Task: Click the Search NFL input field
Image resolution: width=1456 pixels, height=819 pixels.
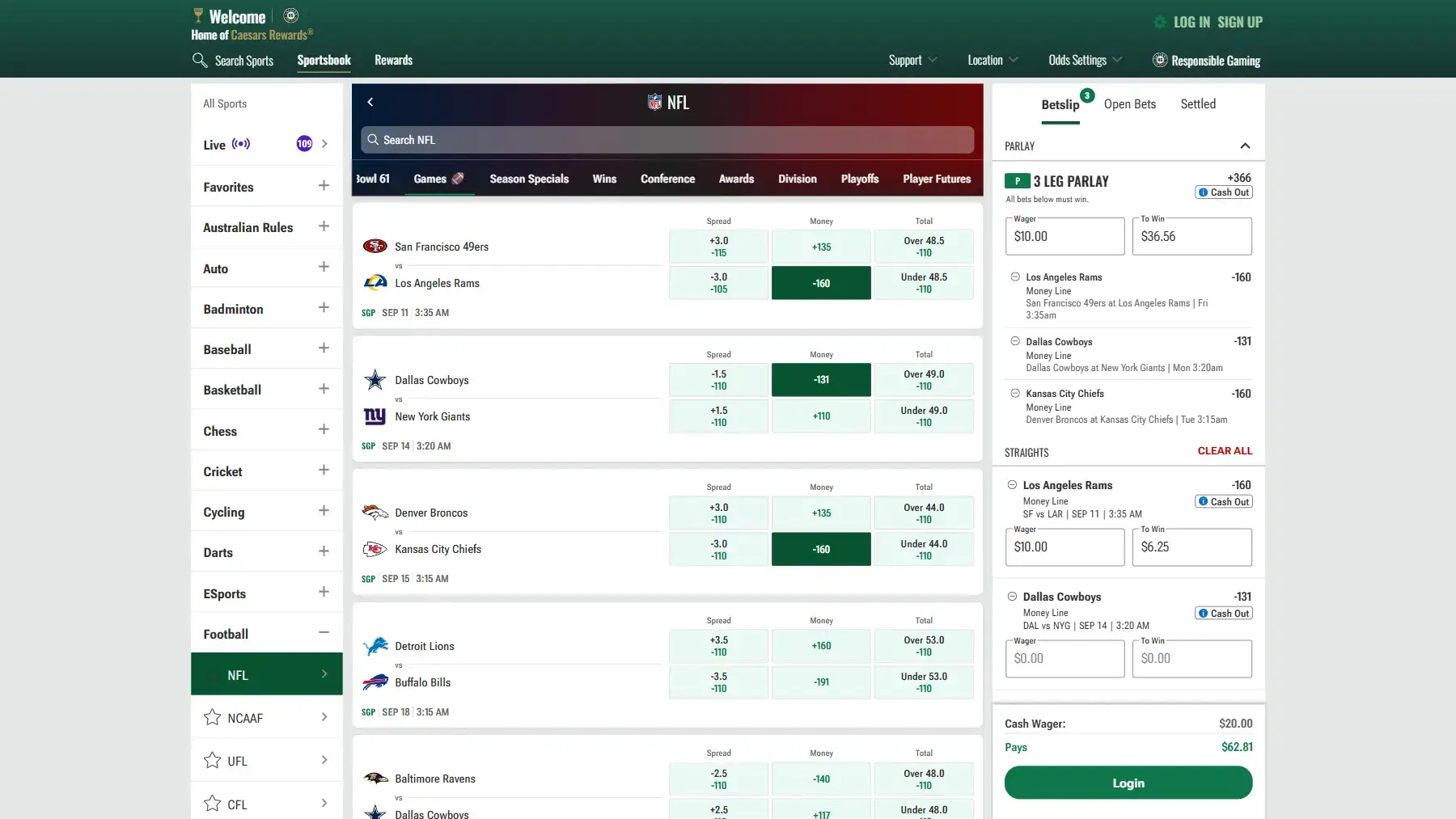Action: [667, 140]
